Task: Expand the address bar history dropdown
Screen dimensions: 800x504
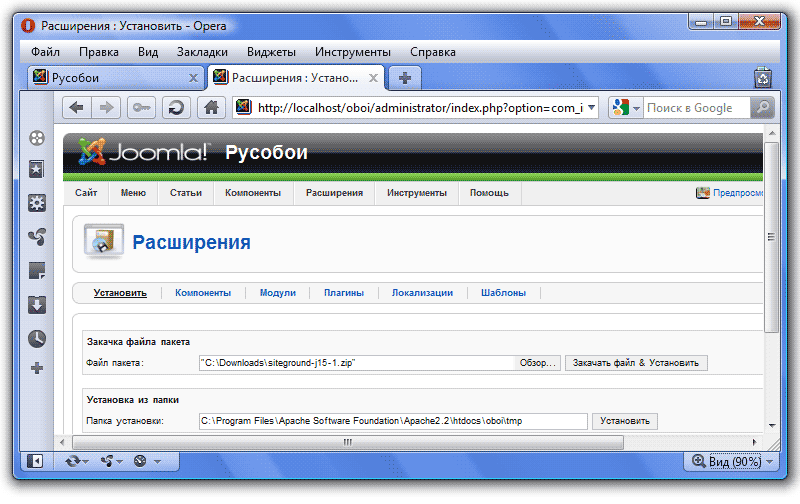Action: point(591,107)
